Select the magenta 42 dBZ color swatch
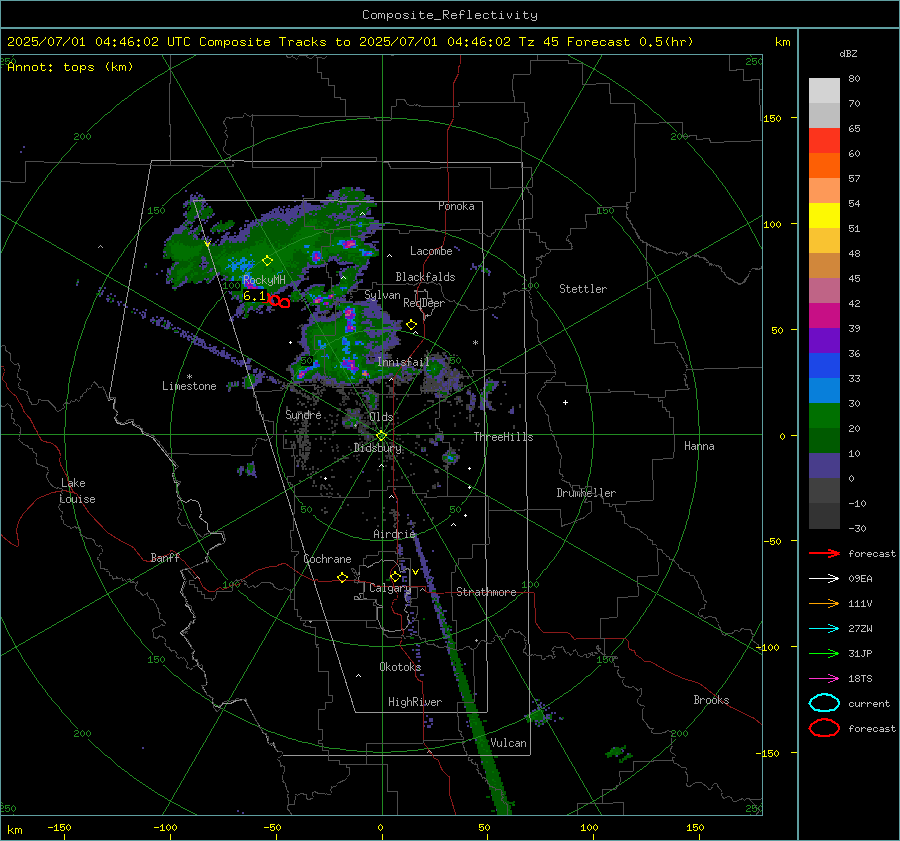The height and width of the screenshot is (841, 900). tap(824, 315)
